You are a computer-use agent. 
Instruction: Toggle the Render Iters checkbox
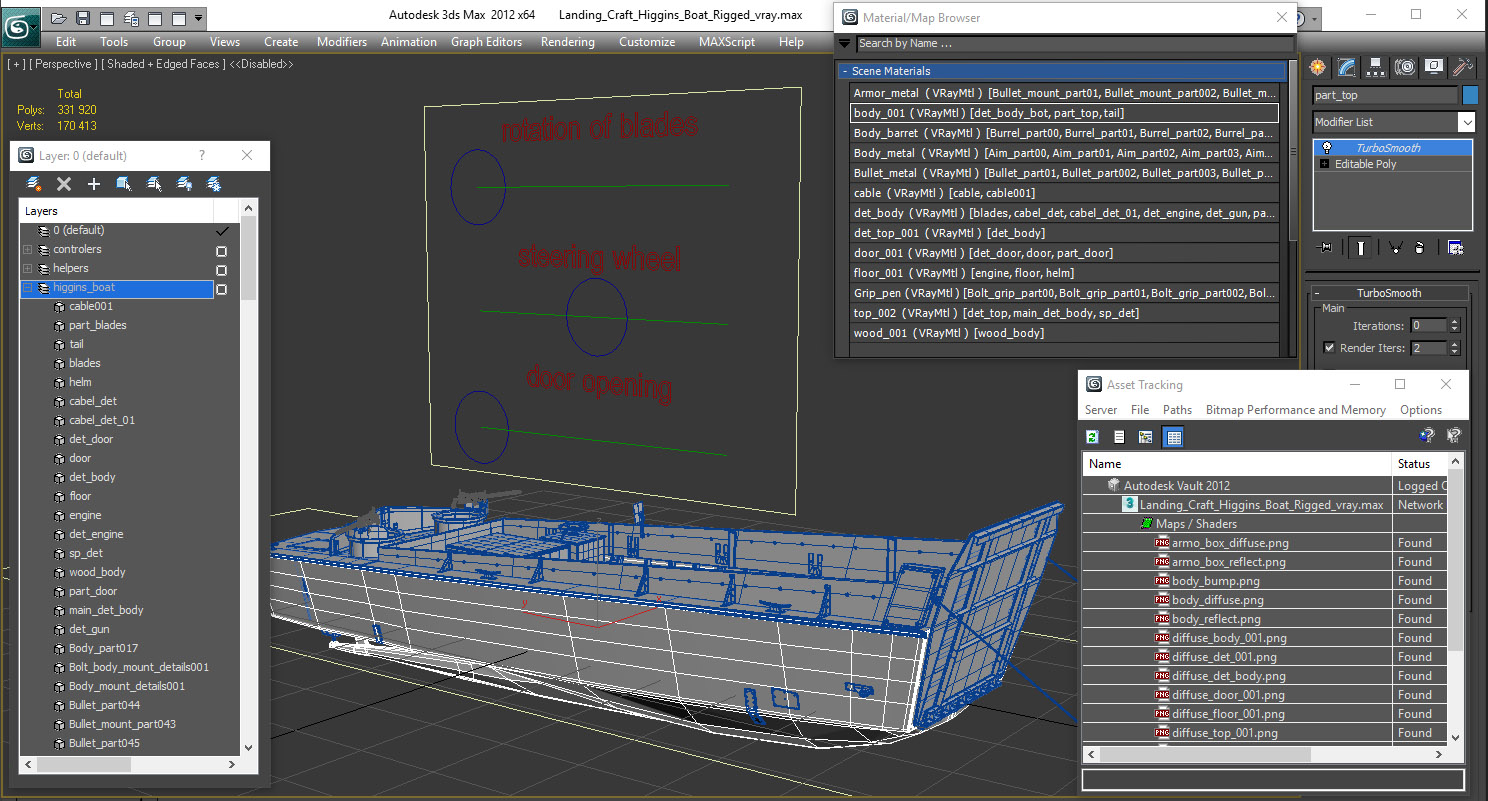tap(1329, 348)
